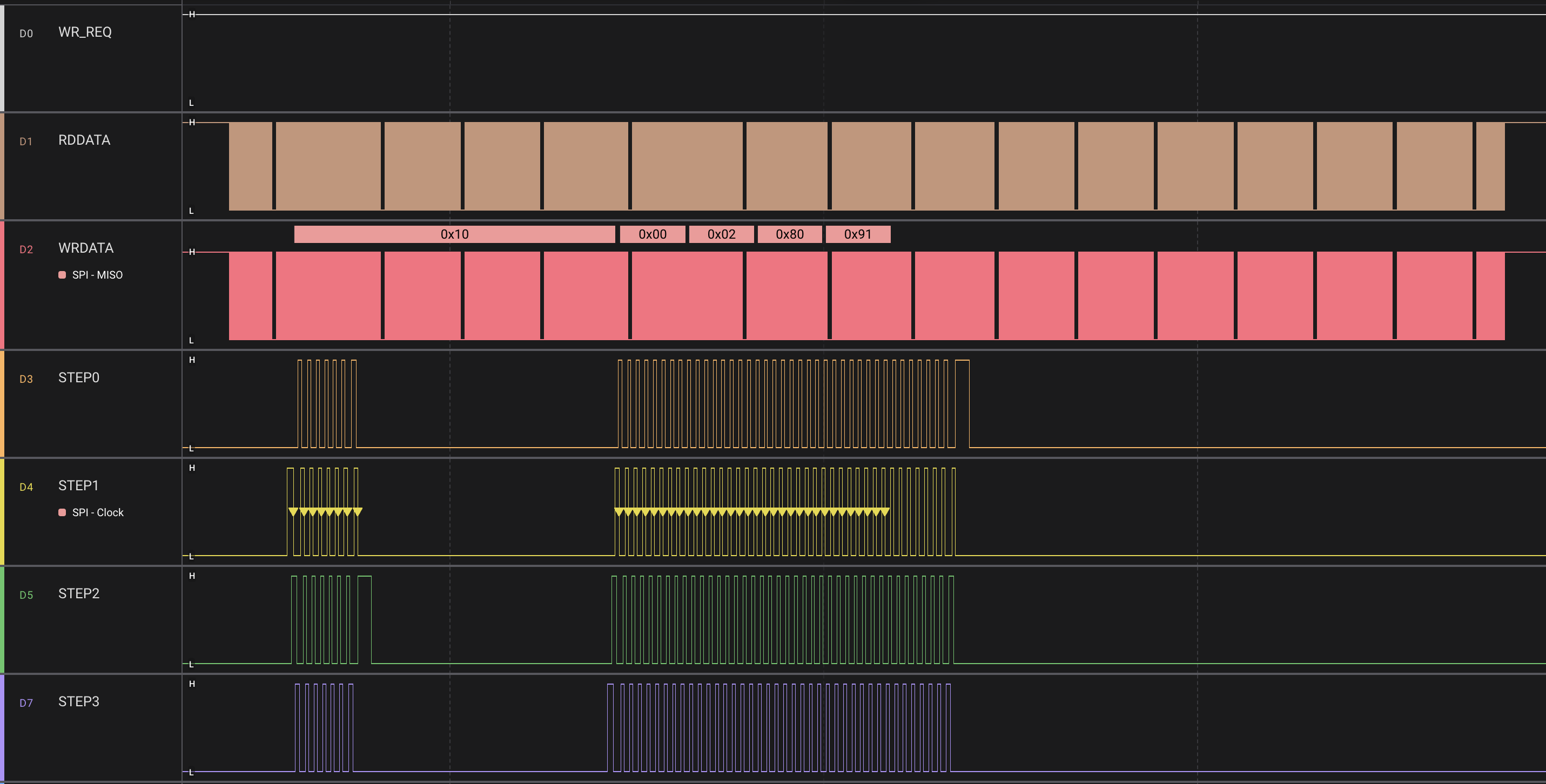Select the WRDATA channel label

click(x=86, y=248)
